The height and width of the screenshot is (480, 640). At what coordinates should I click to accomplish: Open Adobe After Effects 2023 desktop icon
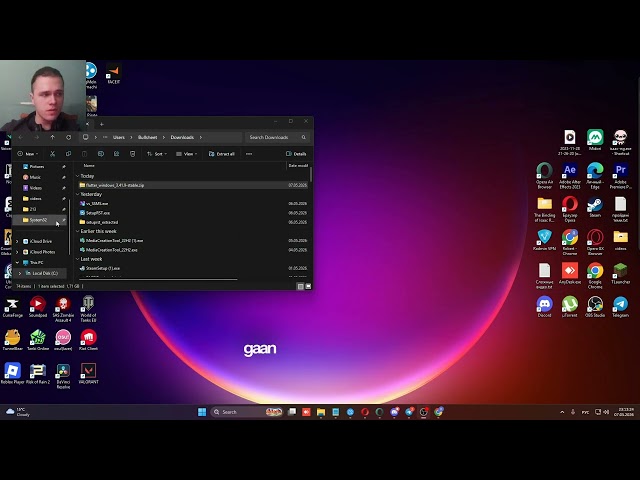pyautogui.click(x=570, y=176)
